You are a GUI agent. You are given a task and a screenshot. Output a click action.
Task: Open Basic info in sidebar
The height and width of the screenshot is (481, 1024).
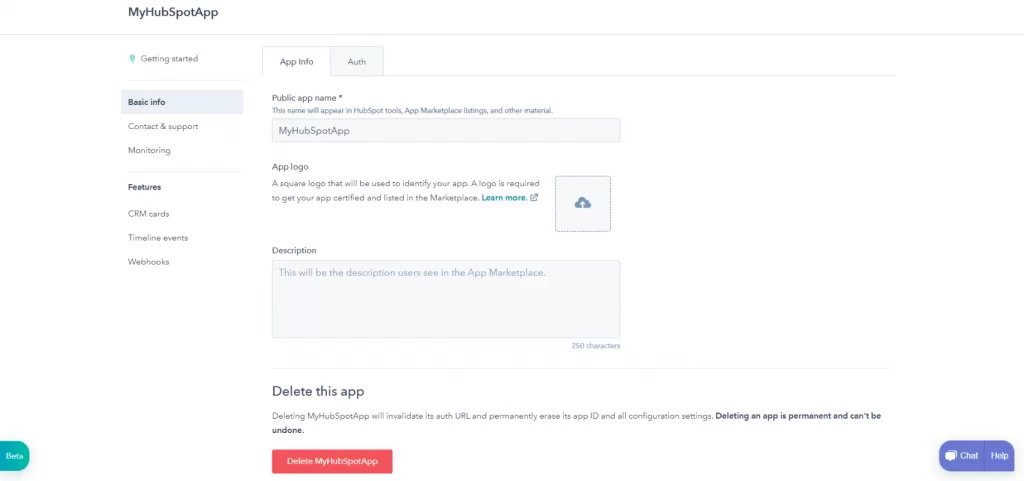point(182,102)
